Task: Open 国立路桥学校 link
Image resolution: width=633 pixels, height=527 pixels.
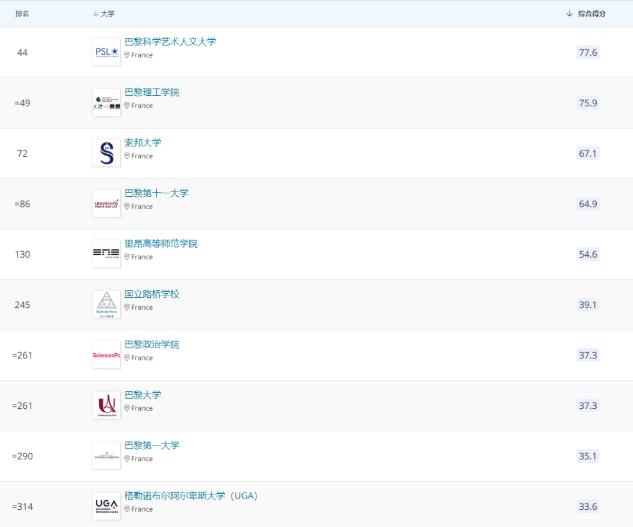Action: 152,294
